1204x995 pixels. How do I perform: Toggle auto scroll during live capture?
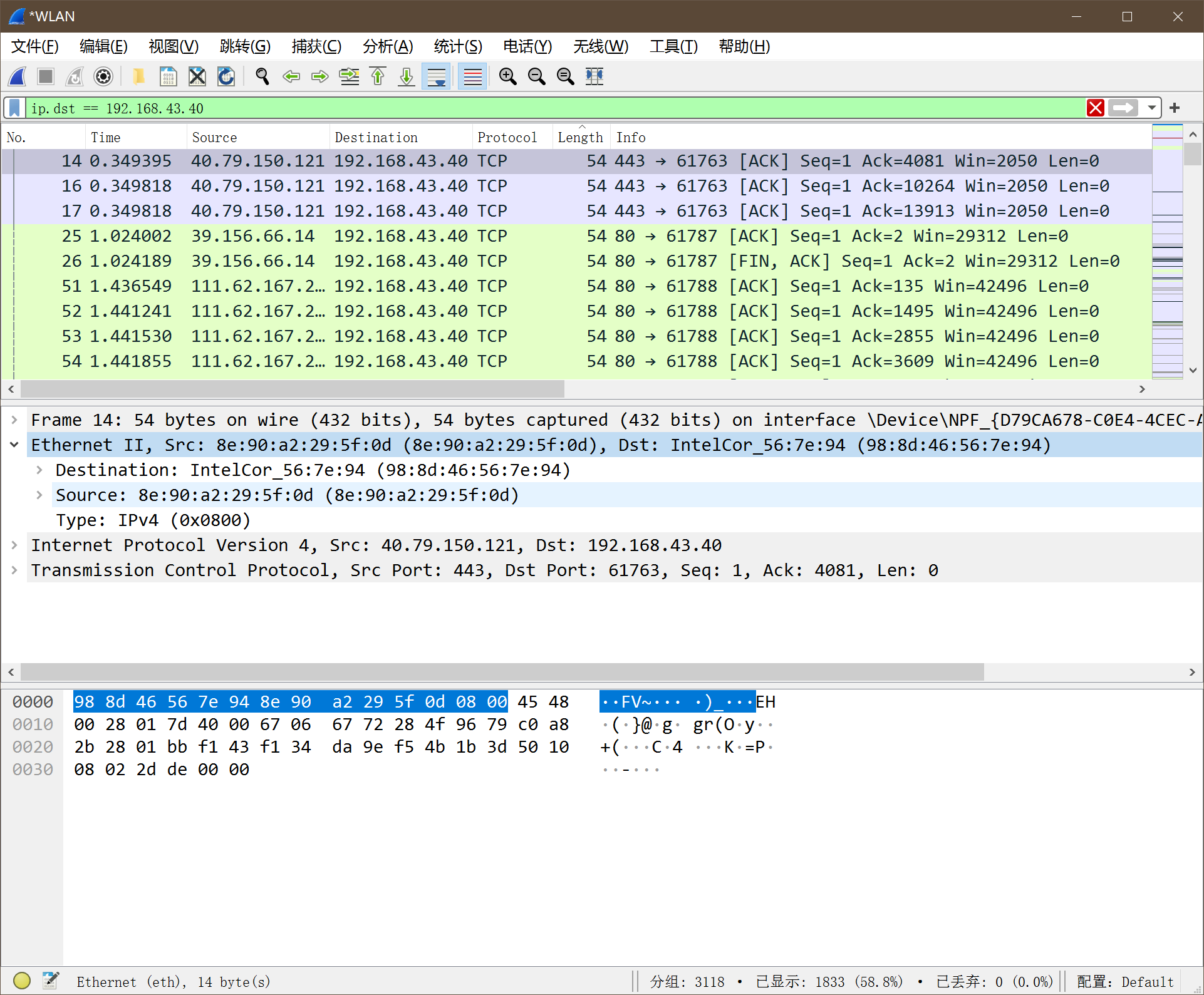[436, 76]
